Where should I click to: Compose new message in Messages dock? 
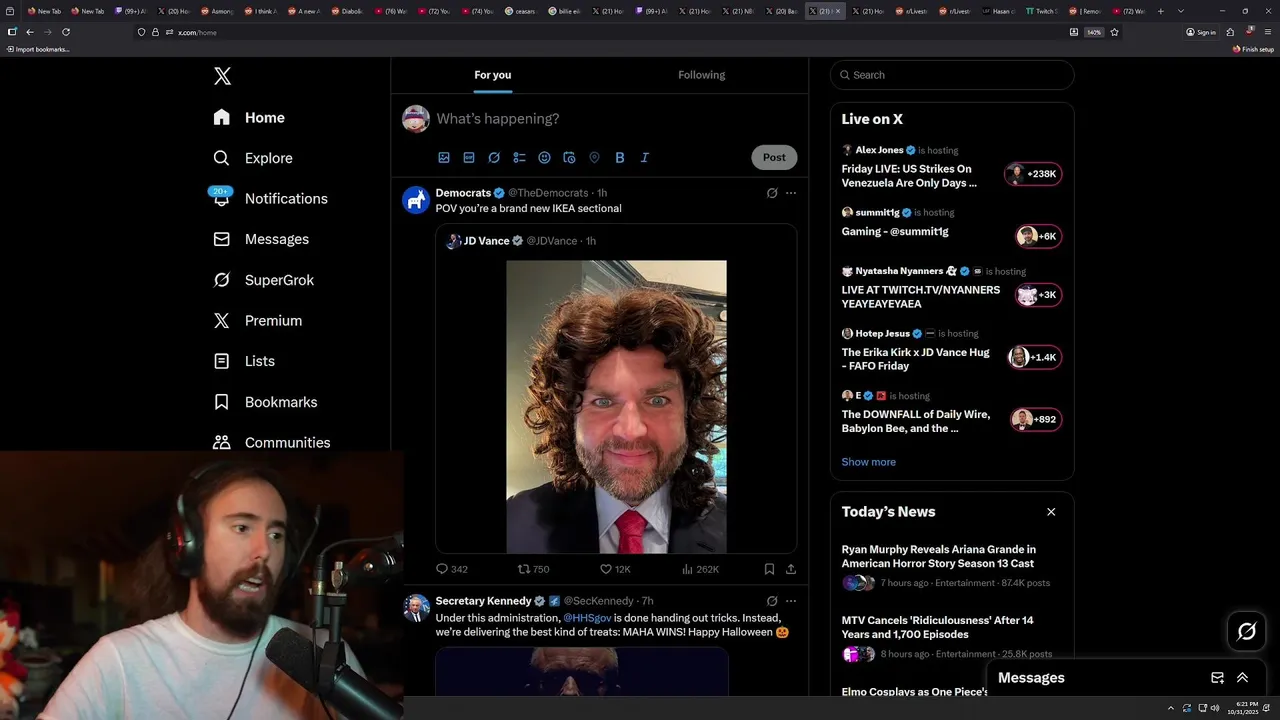(1217, 677)
